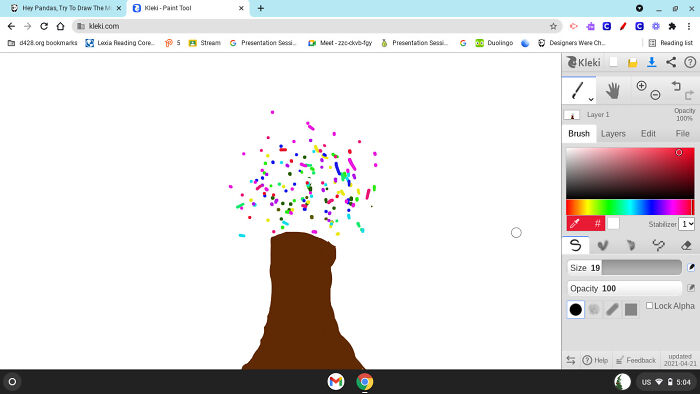Adjust the brush Size slider
The image size is (700, 394).
(x=624, y=267)
